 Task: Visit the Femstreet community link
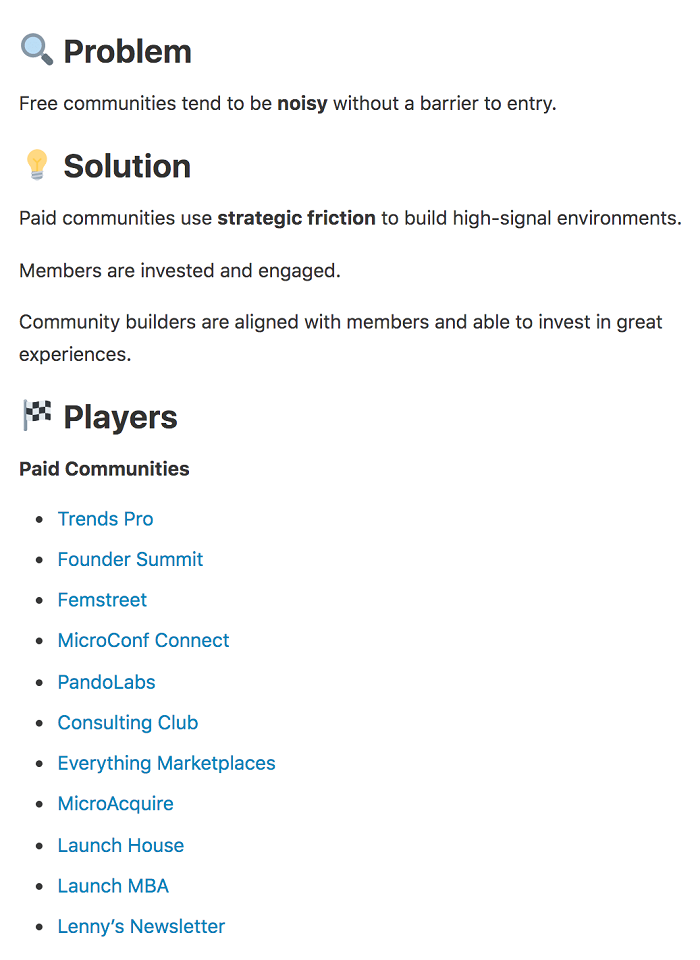[x=102, y=600]
